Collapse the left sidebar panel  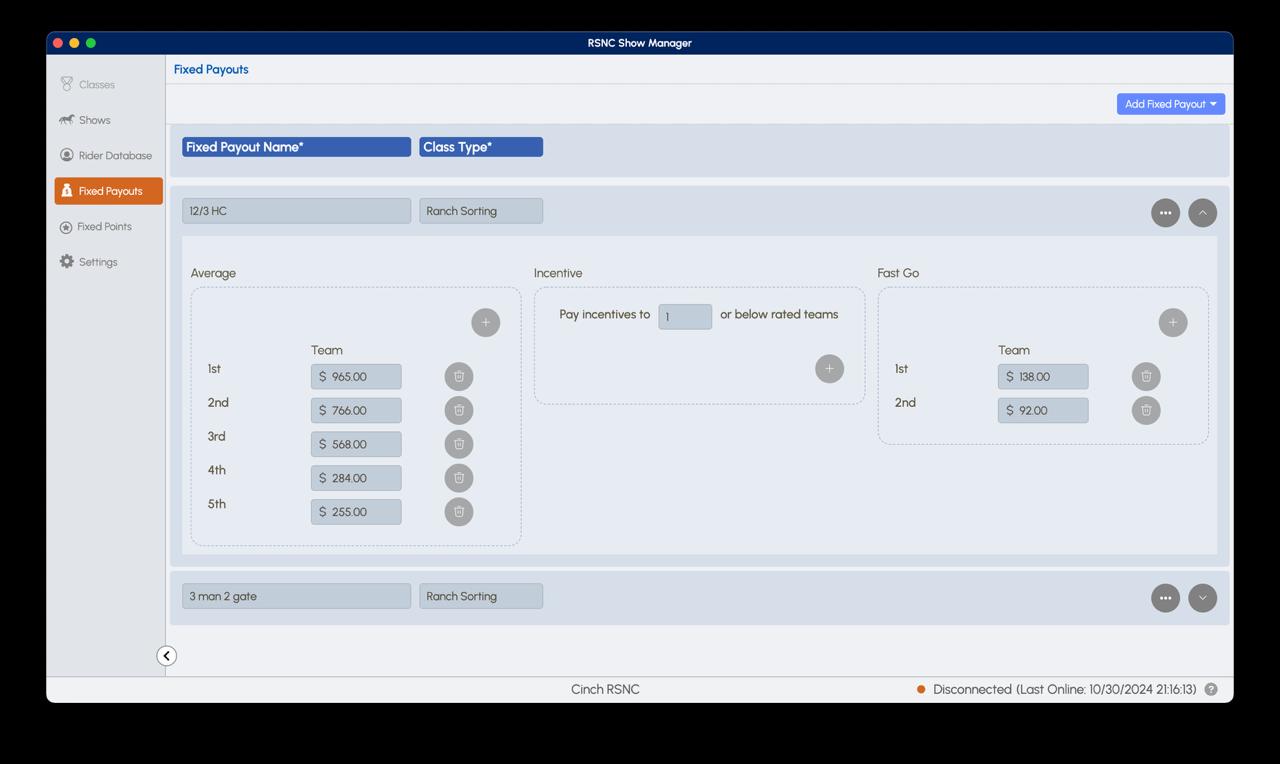click(167, 656)
